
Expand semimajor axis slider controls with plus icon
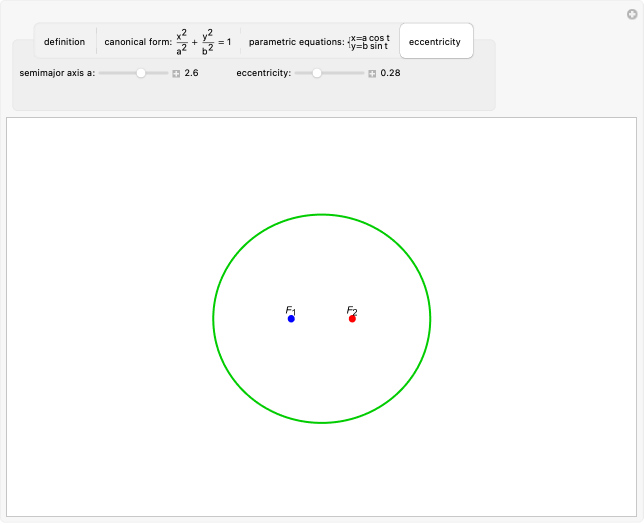pos(176,74)
